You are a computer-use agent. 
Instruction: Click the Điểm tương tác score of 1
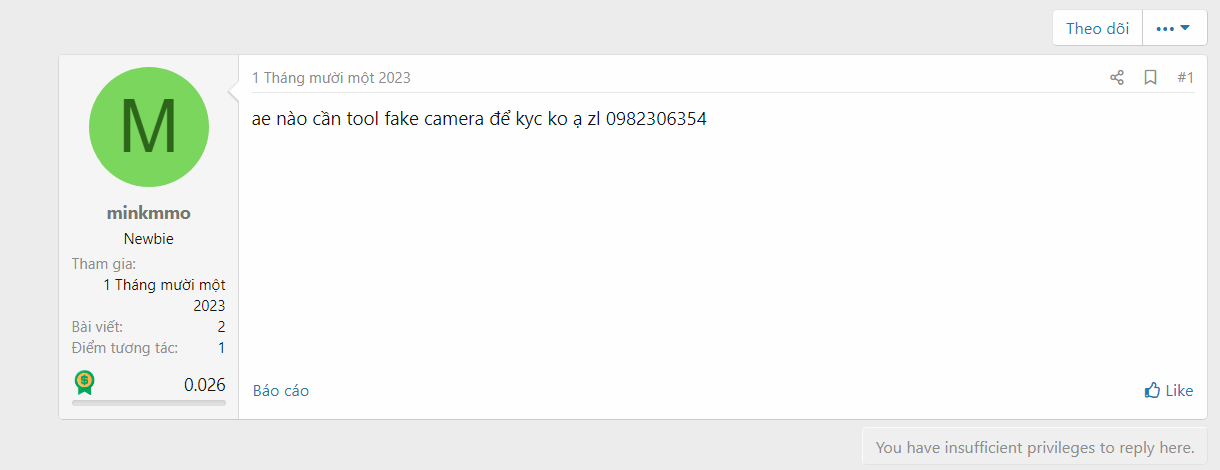click(221, 348)
